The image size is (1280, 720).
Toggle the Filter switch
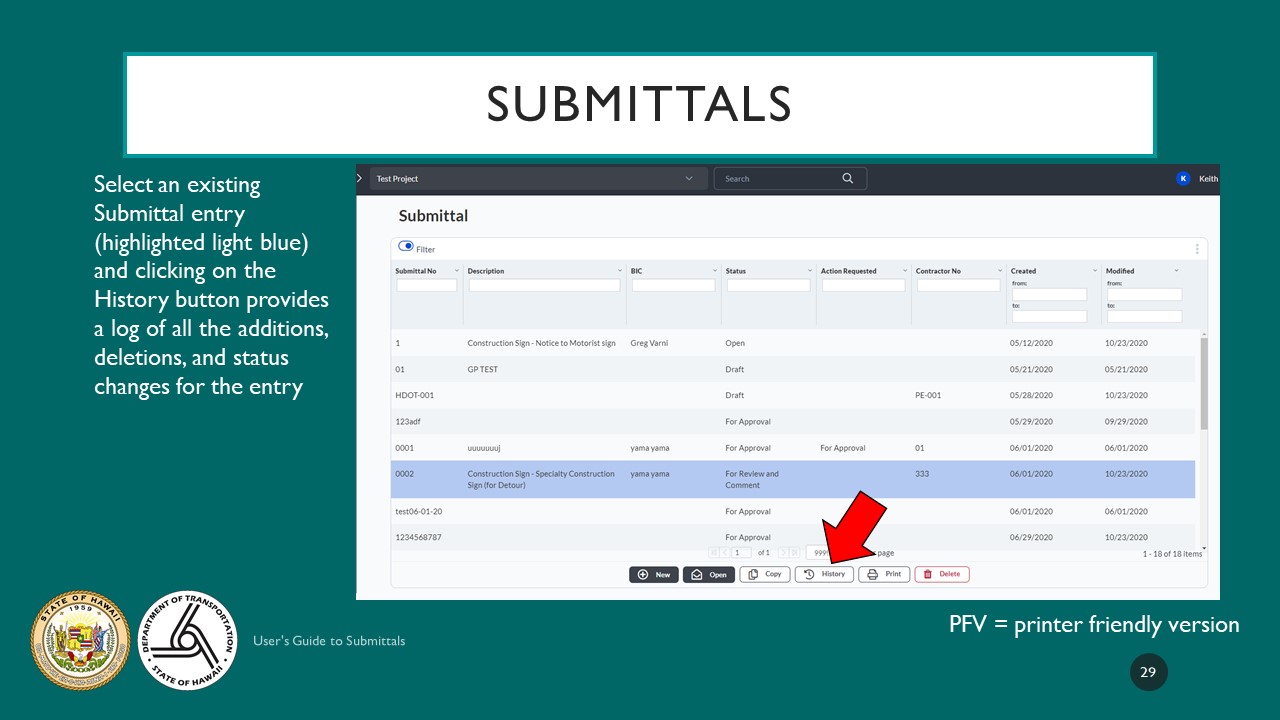pyautogui.click(x=406, y=246)
